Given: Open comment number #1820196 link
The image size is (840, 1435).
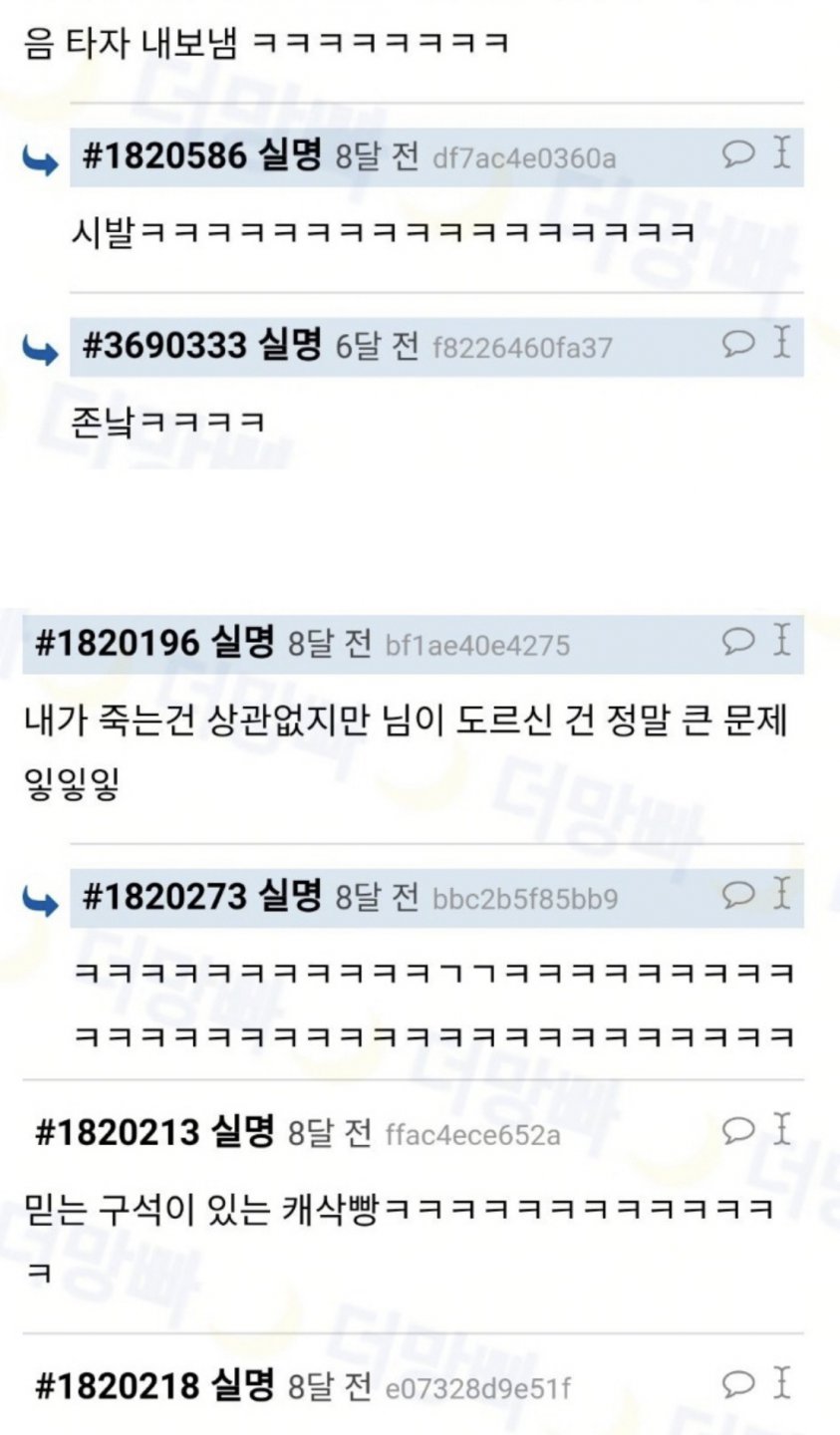Looking at the screenshot, I should [x=118, y=643].
